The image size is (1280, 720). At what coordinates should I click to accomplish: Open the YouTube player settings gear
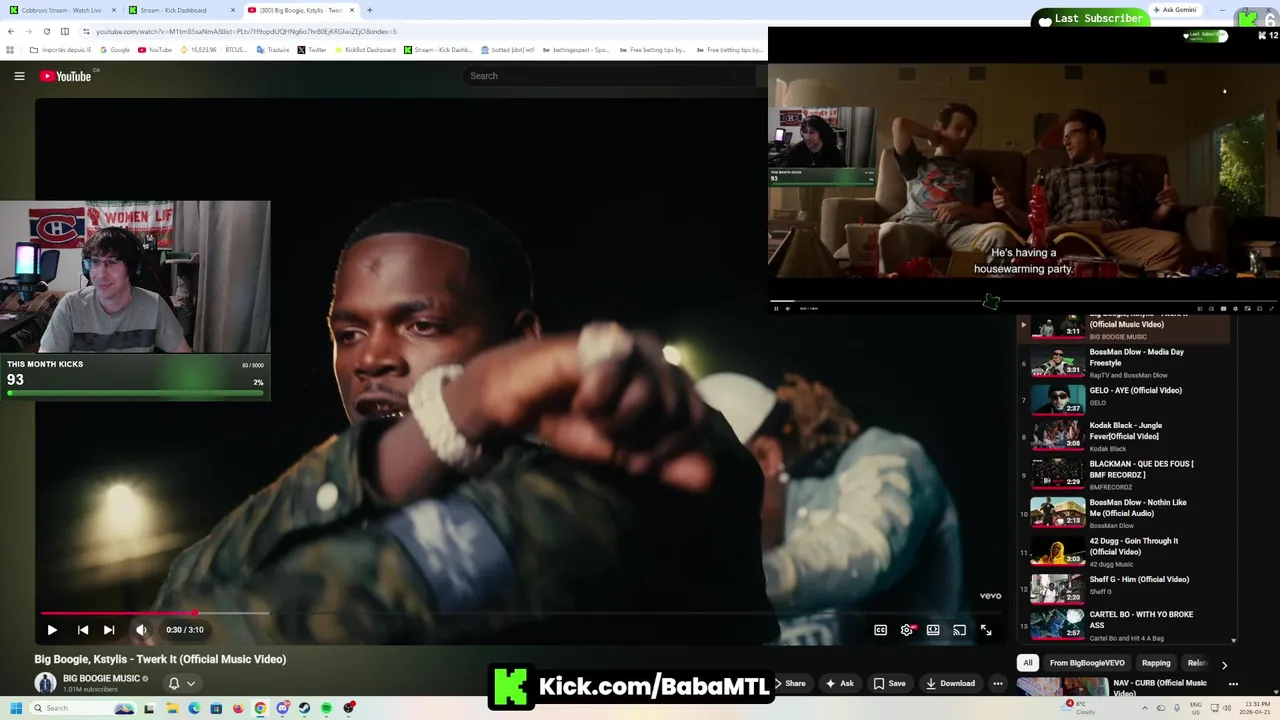[907, 630]
